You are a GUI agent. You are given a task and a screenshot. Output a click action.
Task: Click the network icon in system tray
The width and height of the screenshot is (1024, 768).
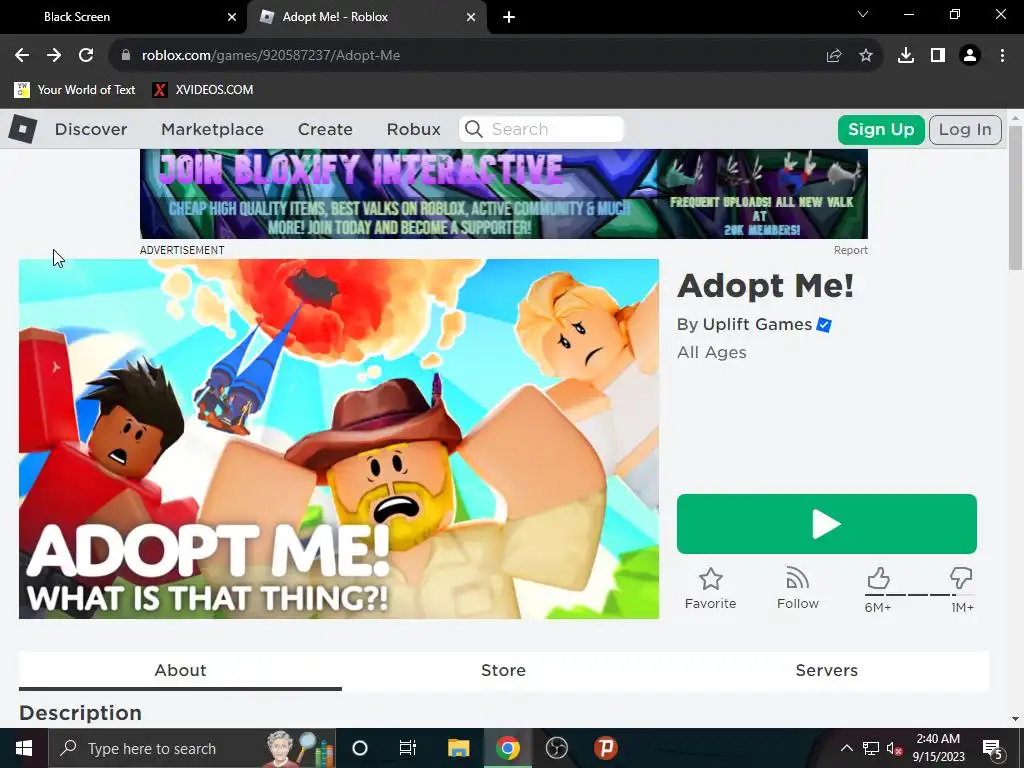(x=871, y=748)
